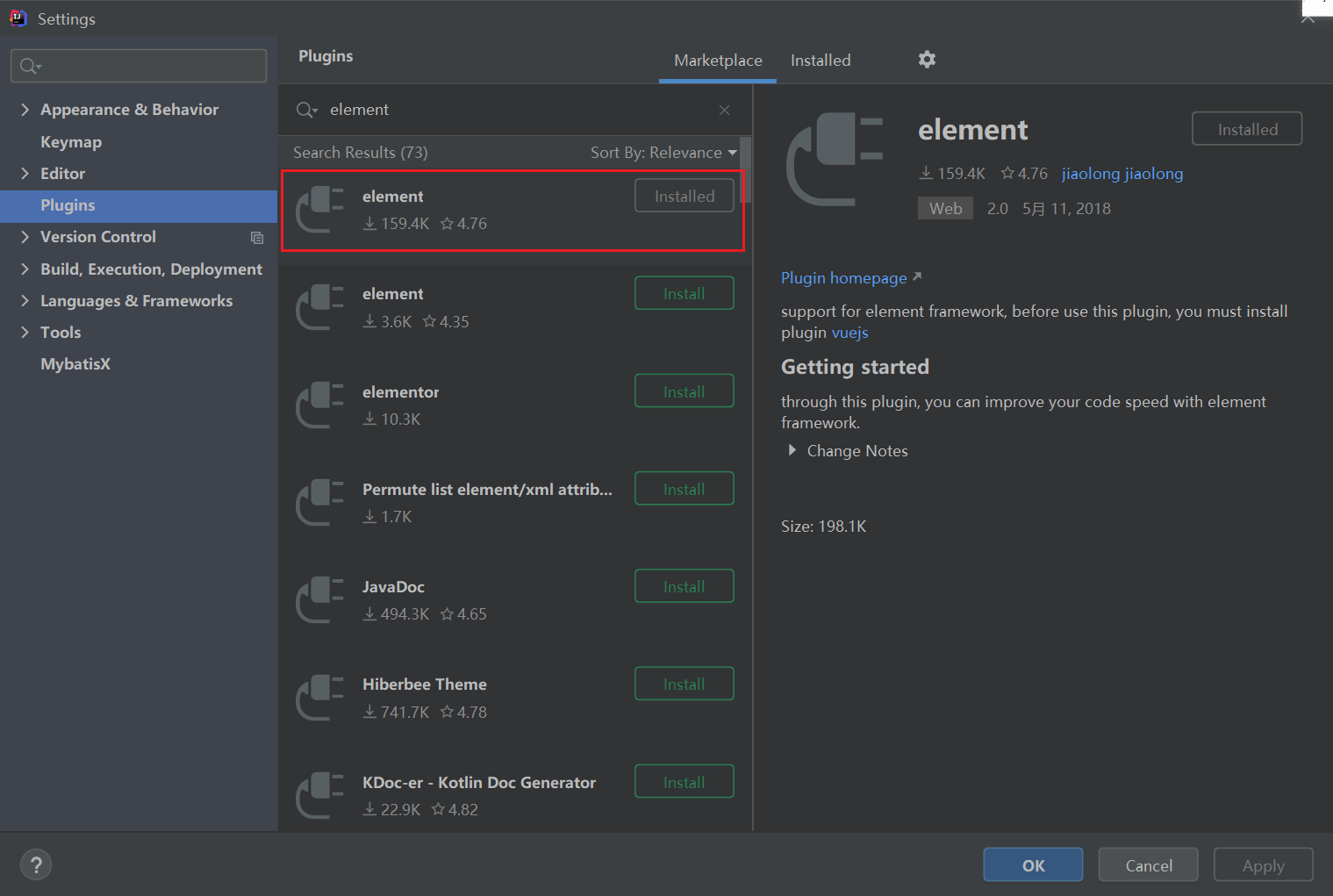Click plug icon of Permute list element plugin
Image resolution: width=1333 pixels, height=896 pixels.
tap(320, 503)
